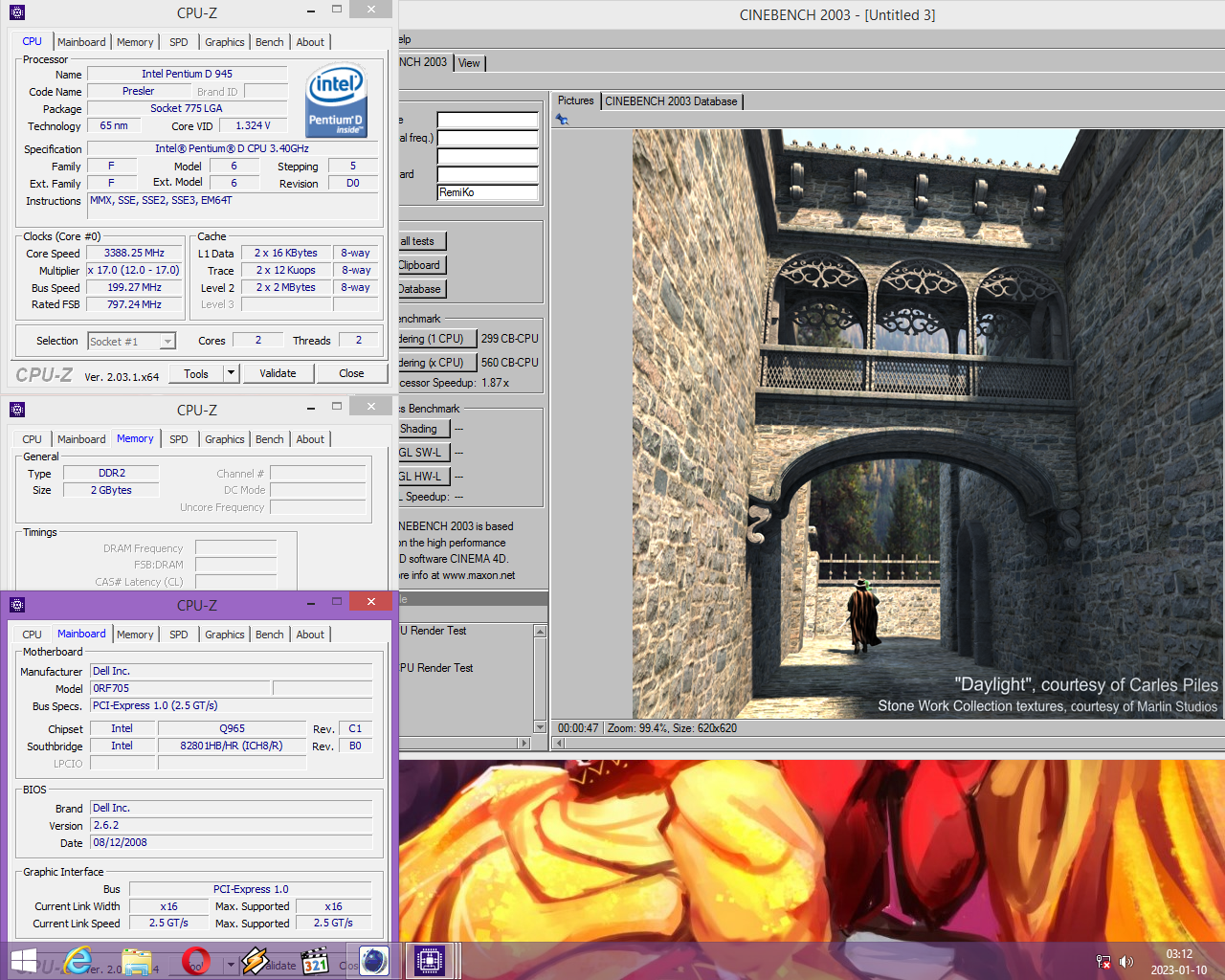1225x980 pixels.
Task: Select the '3388.25 MHz' core speed value
Action: coord(134,254)
